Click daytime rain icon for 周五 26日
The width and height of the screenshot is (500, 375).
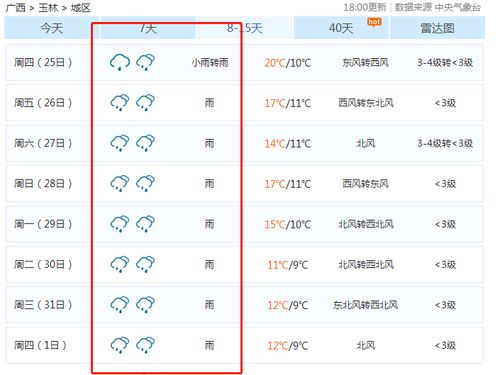pyautogui.click(x=120, y=103)
